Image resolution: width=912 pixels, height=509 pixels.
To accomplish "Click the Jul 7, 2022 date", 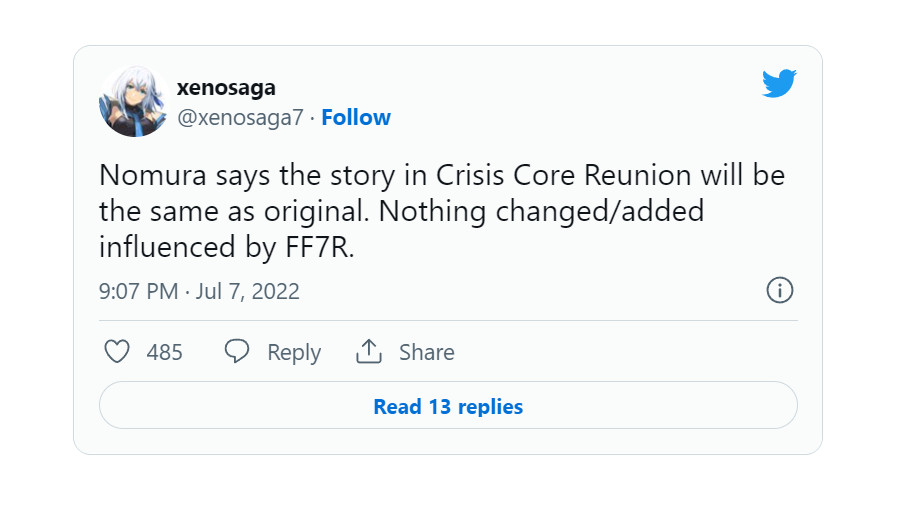I will [248, 292].
